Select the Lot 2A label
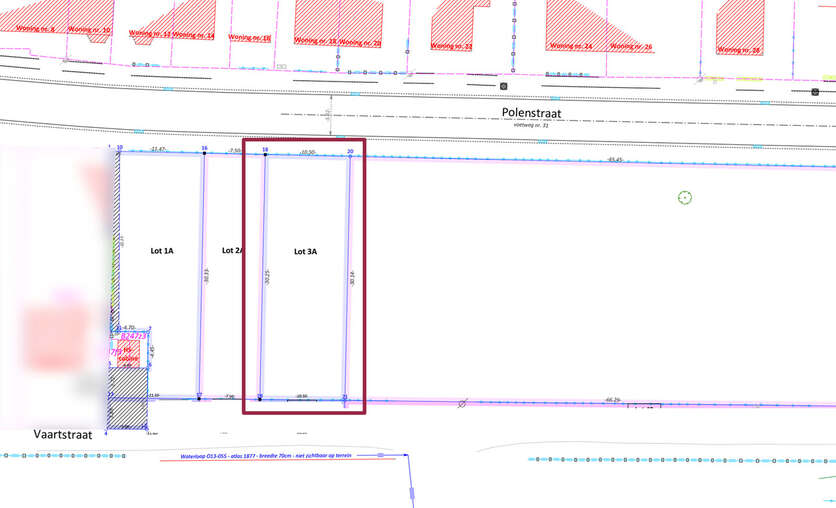The height and width of the screenshot is (508, 836). coord(231,250)
